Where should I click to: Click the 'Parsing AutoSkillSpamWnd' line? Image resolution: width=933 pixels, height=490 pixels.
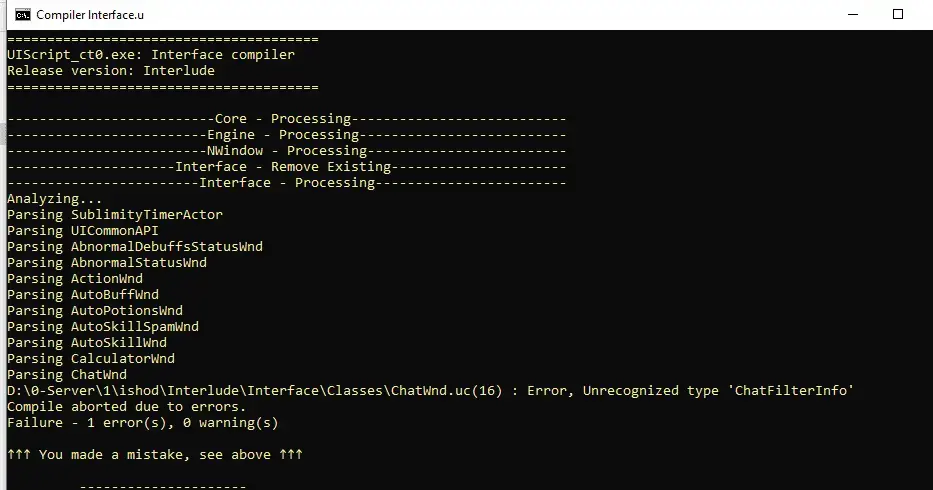[103, 326]
